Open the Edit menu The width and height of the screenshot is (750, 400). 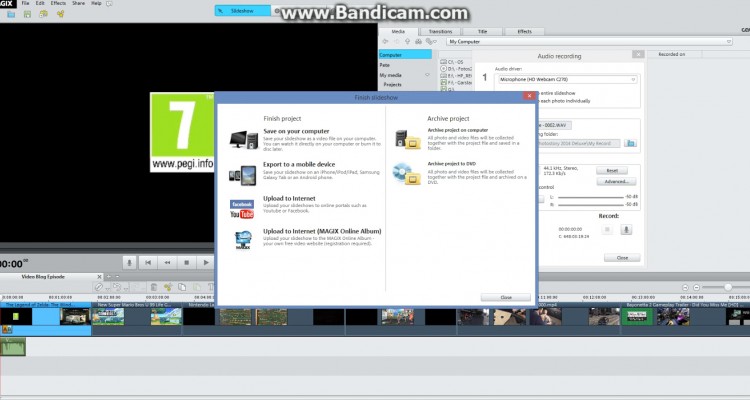click(x=40, y=3)
